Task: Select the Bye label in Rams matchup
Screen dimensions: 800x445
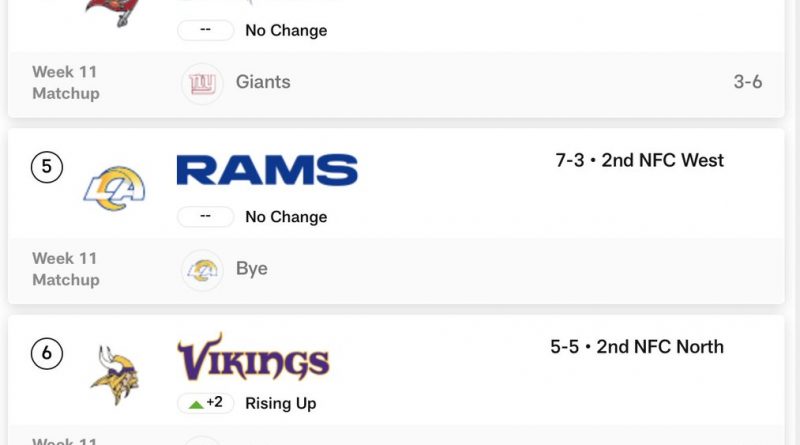Action: point(252,269)
